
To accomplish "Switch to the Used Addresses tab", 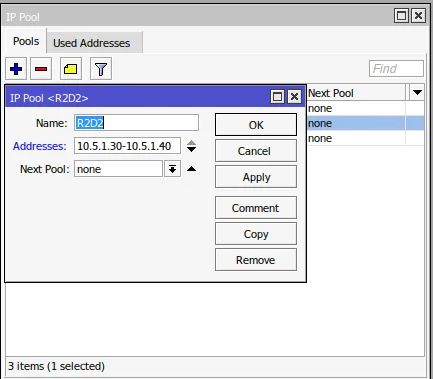I will click(92, 43).
